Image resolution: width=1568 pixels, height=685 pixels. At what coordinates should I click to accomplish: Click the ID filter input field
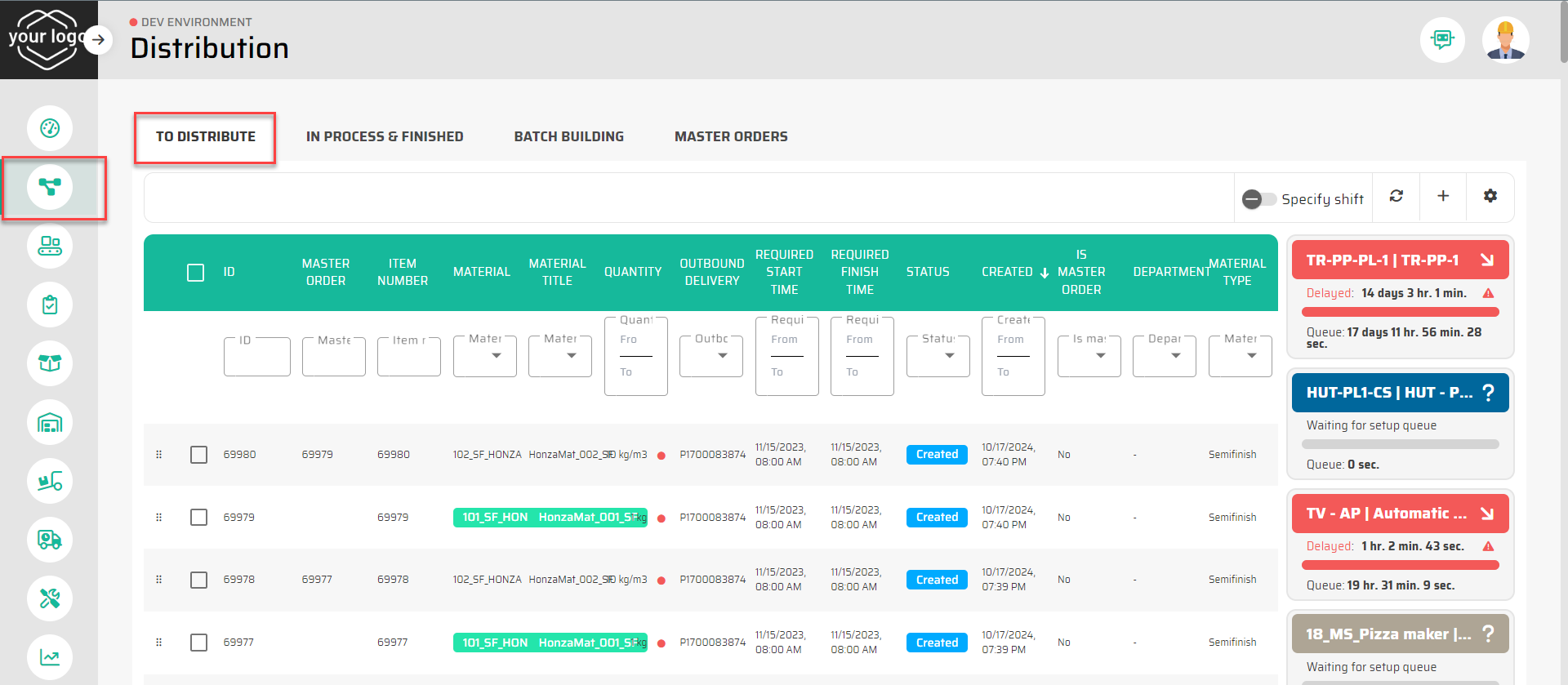tap(257, 358)
